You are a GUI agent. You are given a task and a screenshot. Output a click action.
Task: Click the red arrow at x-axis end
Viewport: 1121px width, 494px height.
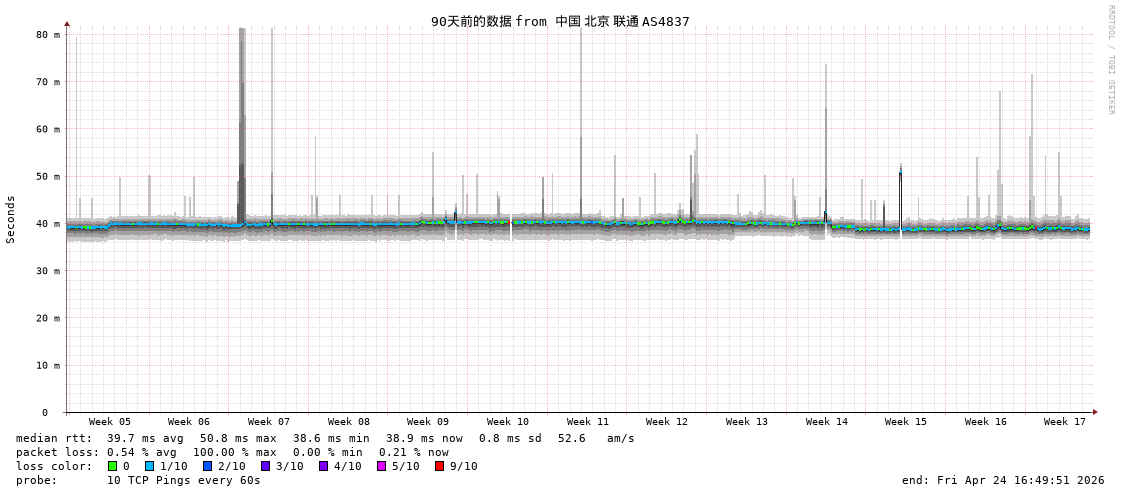[1095, 412]
